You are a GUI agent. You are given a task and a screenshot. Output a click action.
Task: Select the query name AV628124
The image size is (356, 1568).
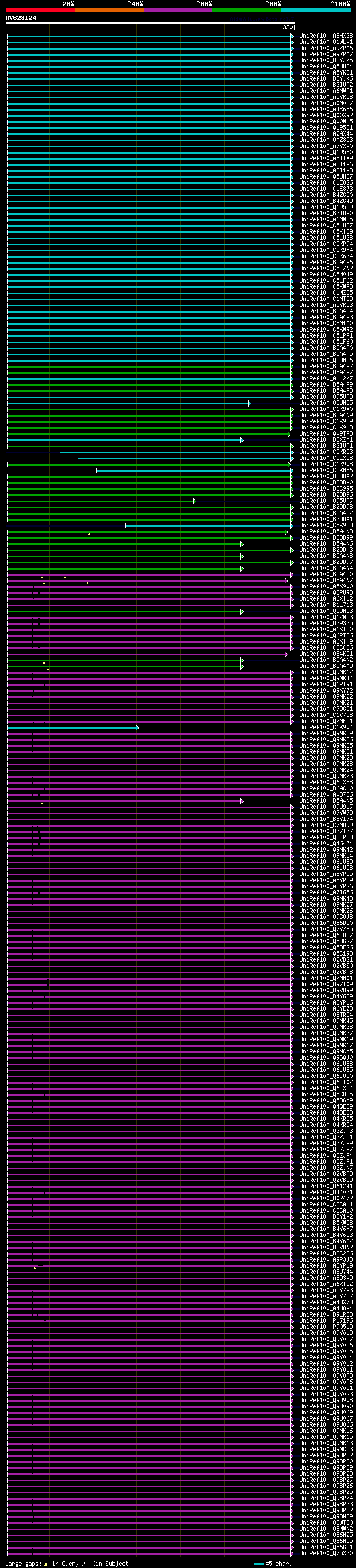(21, 18)
